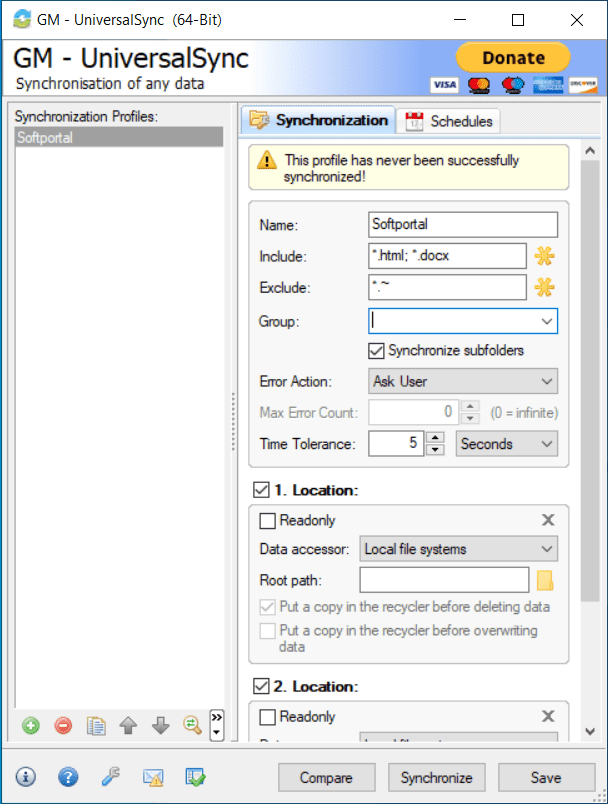Screen dimensions: 608x804
Task: Click the Name input field
Action: [x=463, y=225]
